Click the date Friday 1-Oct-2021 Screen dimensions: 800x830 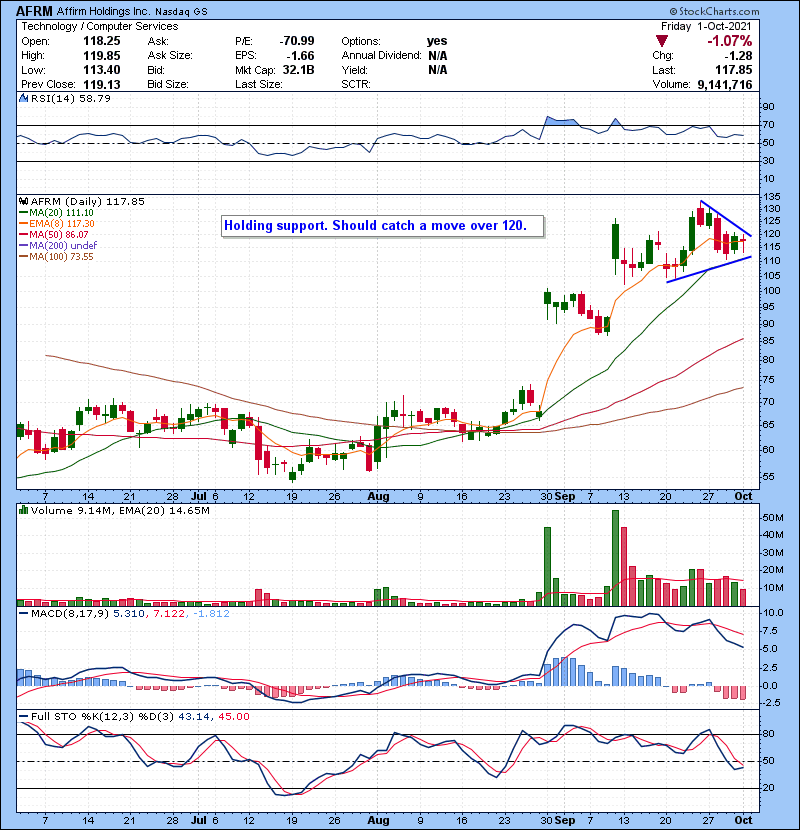(706, 26)
